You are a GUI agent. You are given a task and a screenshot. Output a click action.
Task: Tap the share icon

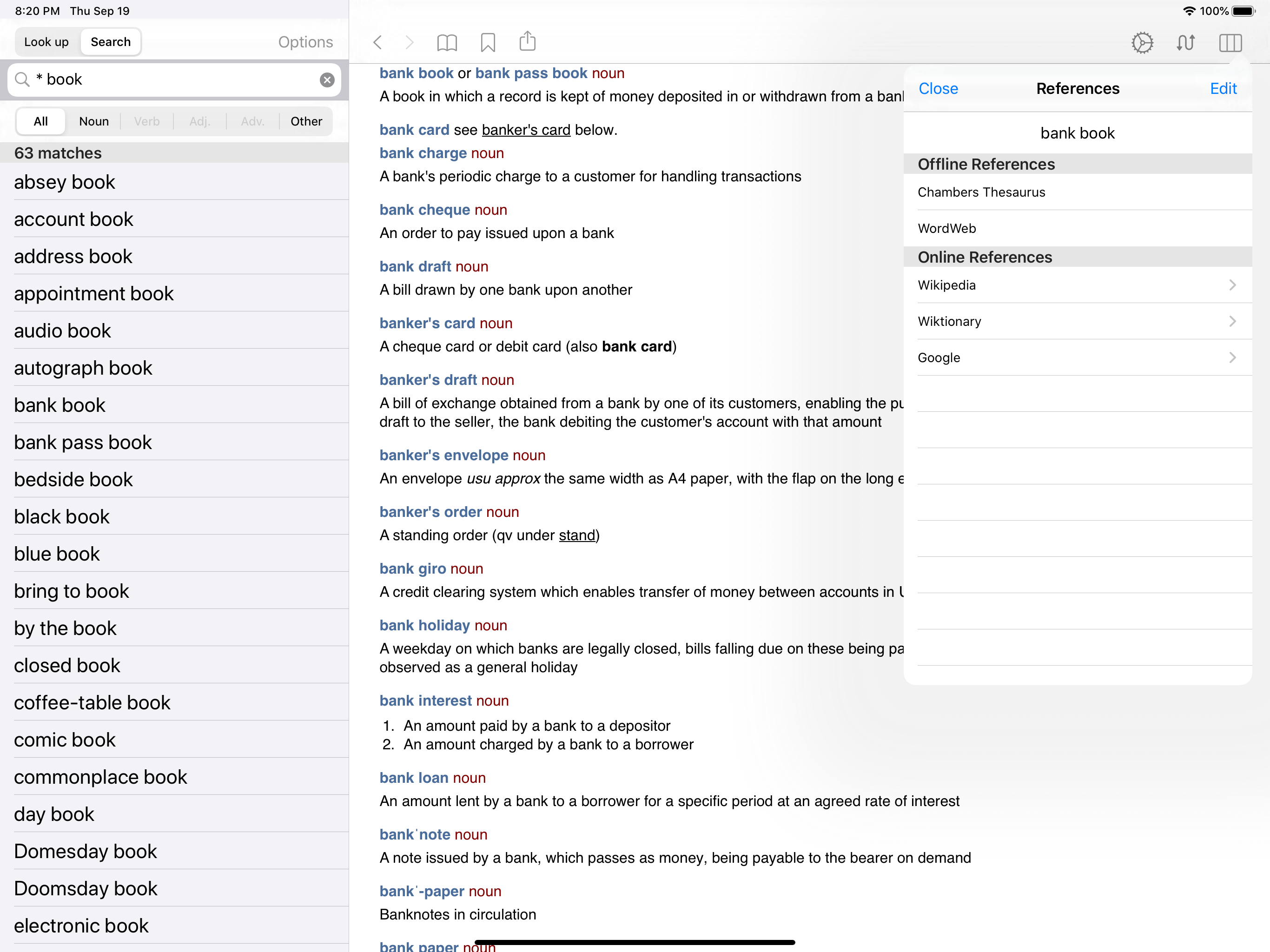point(527,41)
